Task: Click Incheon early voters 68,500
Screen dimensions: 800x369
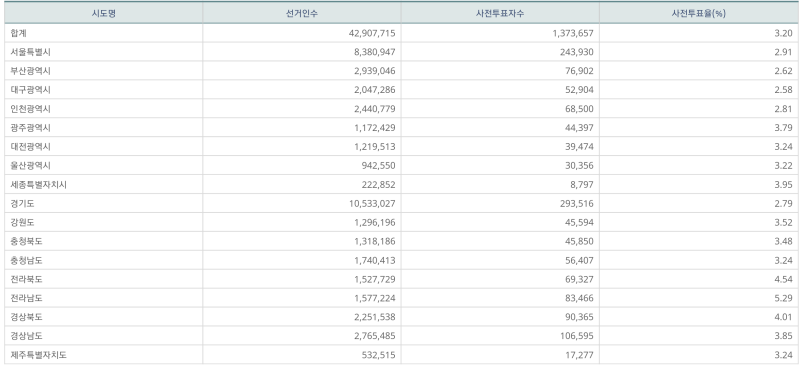Action: (579, 109)
